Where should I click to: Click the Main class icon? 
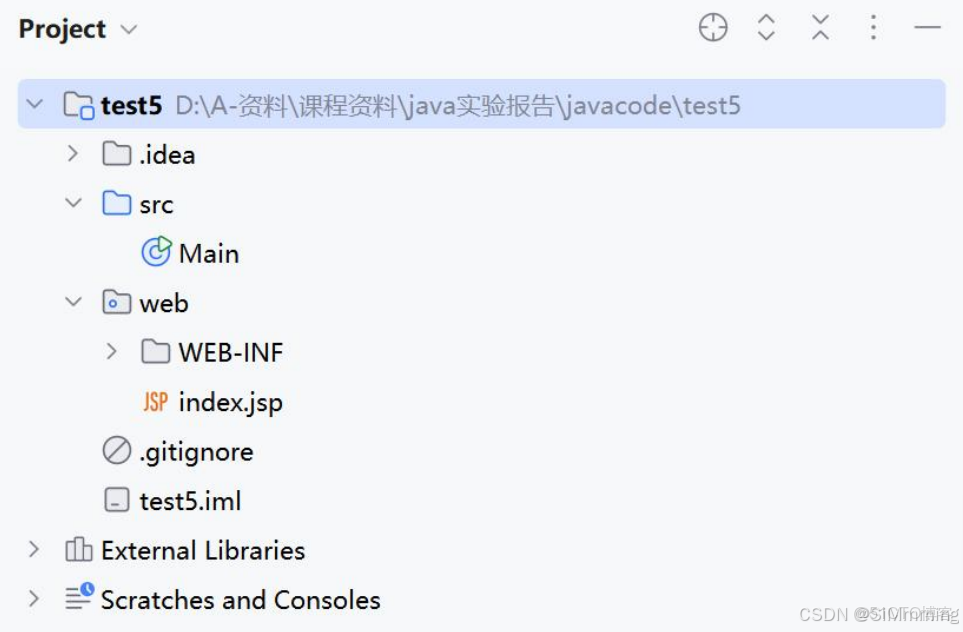coord(156,252)
